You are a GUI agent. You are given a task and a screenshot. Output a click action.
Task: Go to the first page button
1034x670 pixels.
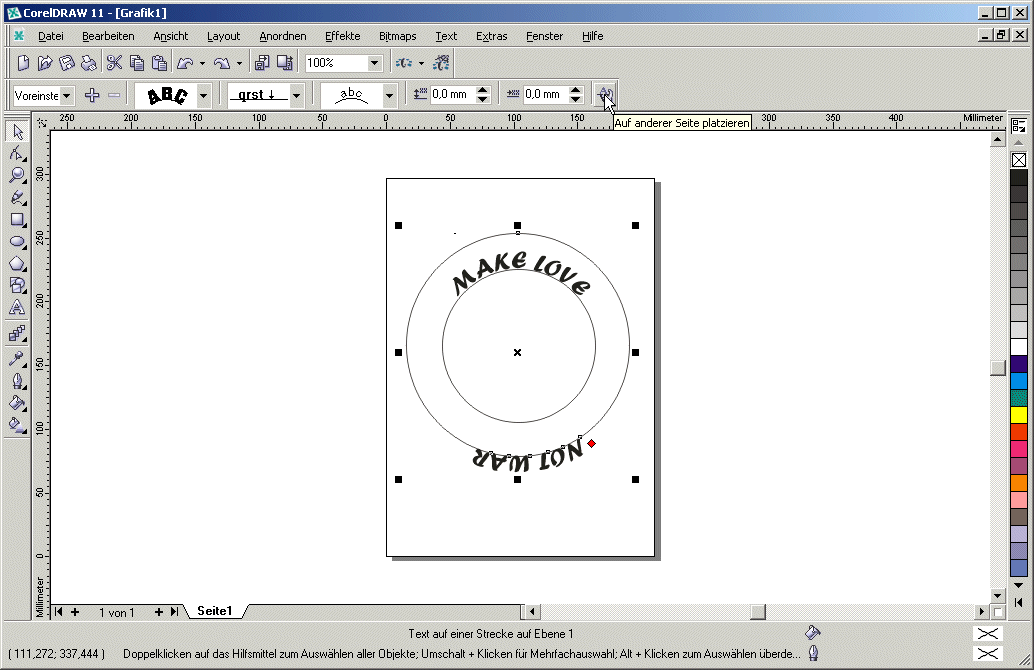[59, 612]
